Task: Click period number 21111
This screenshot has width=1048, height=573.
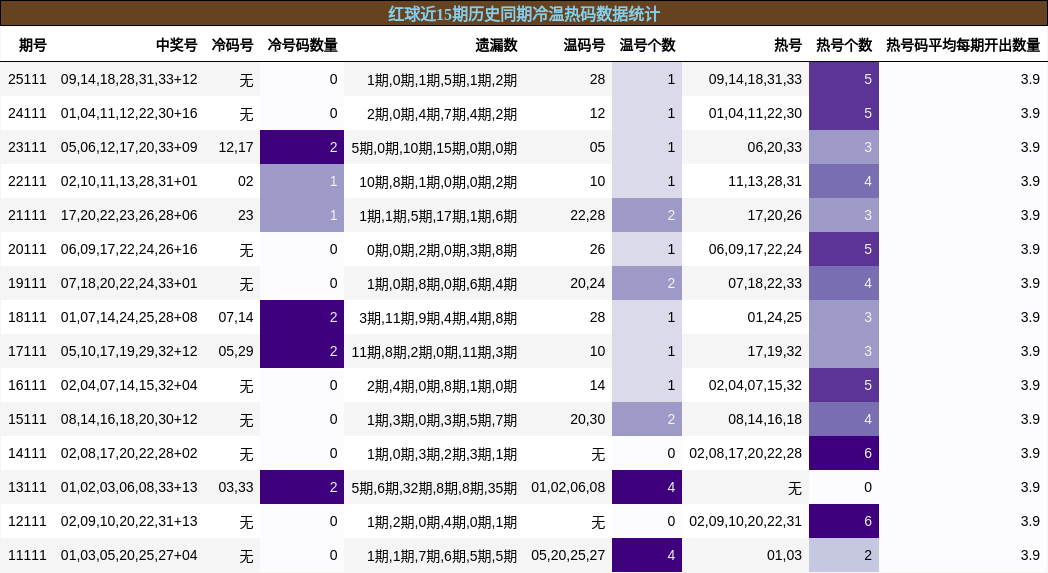Action: (27, 215)
